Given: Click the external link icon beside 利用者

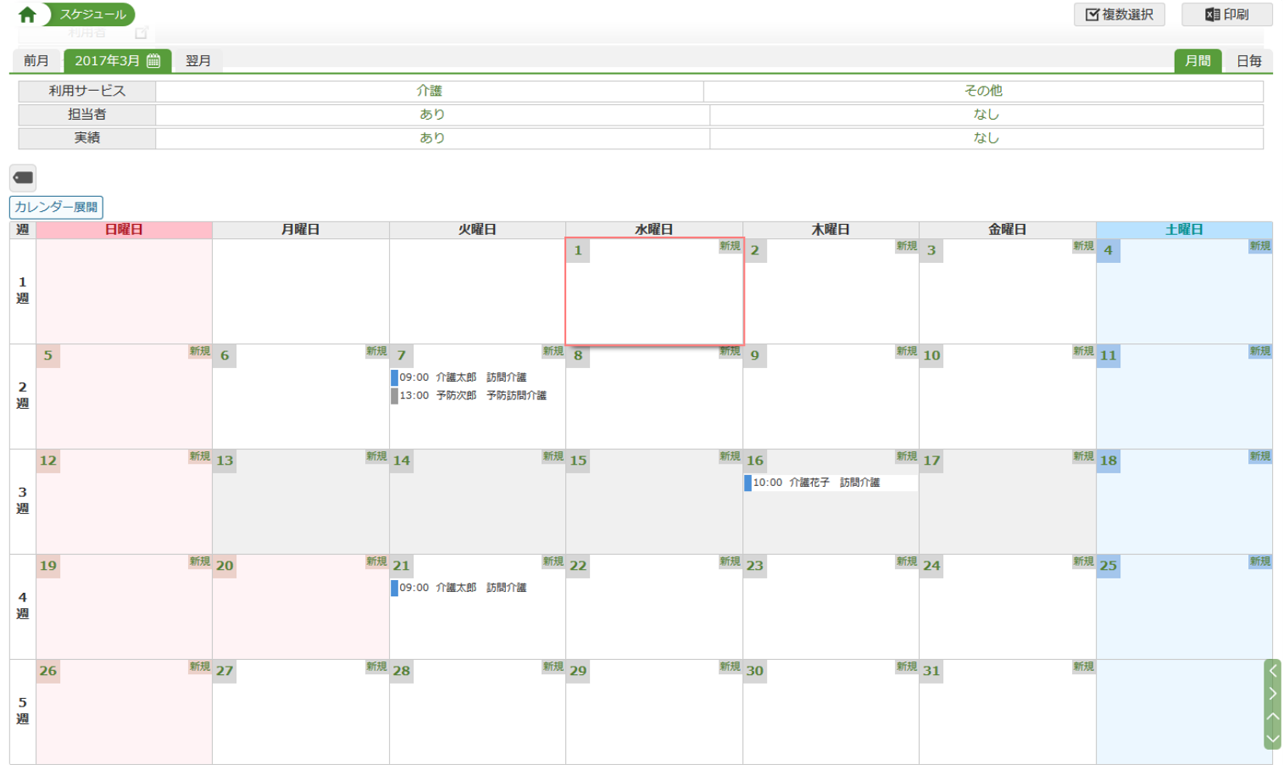Looking at the screenshot, I should (x=141, y=33).
